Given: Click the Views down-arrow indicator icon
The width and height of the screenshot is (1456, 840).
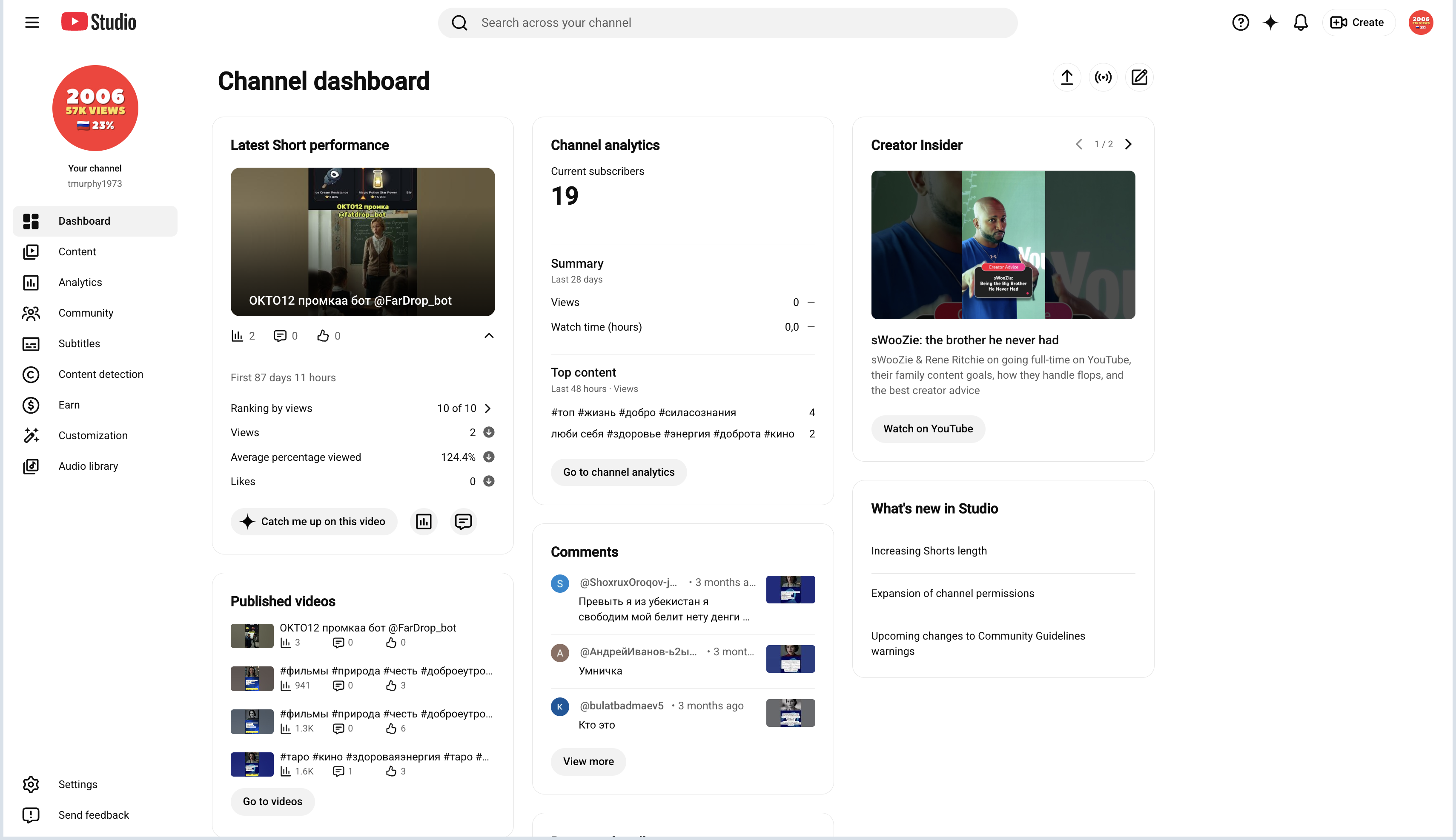Looking at the screenshot, I should (x=489, y=432).
